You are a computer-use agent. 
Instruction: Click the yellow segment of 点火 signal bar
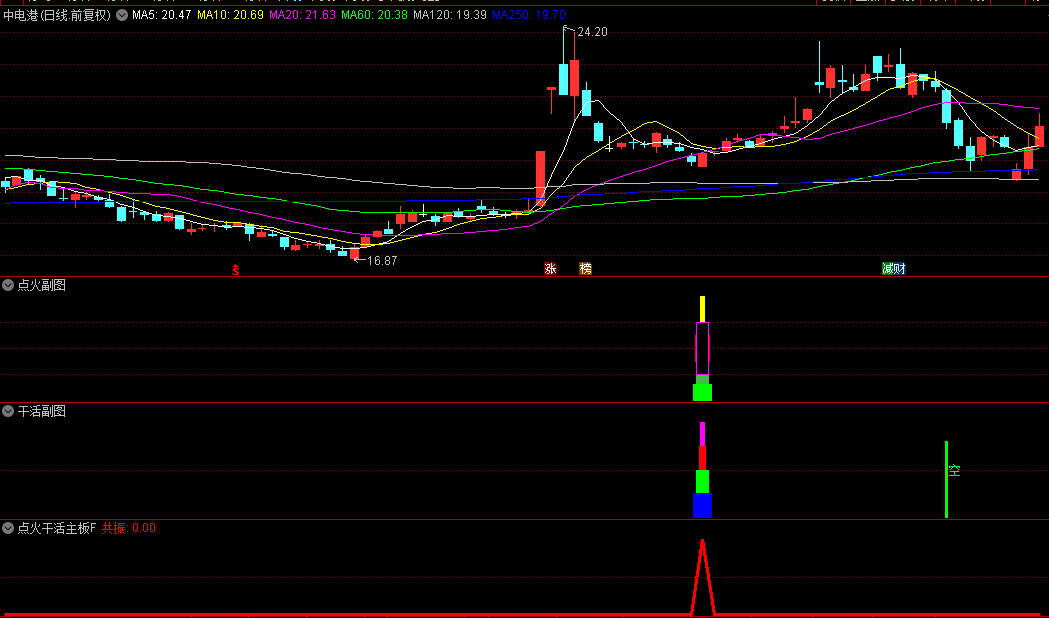(x=702, y=309)
